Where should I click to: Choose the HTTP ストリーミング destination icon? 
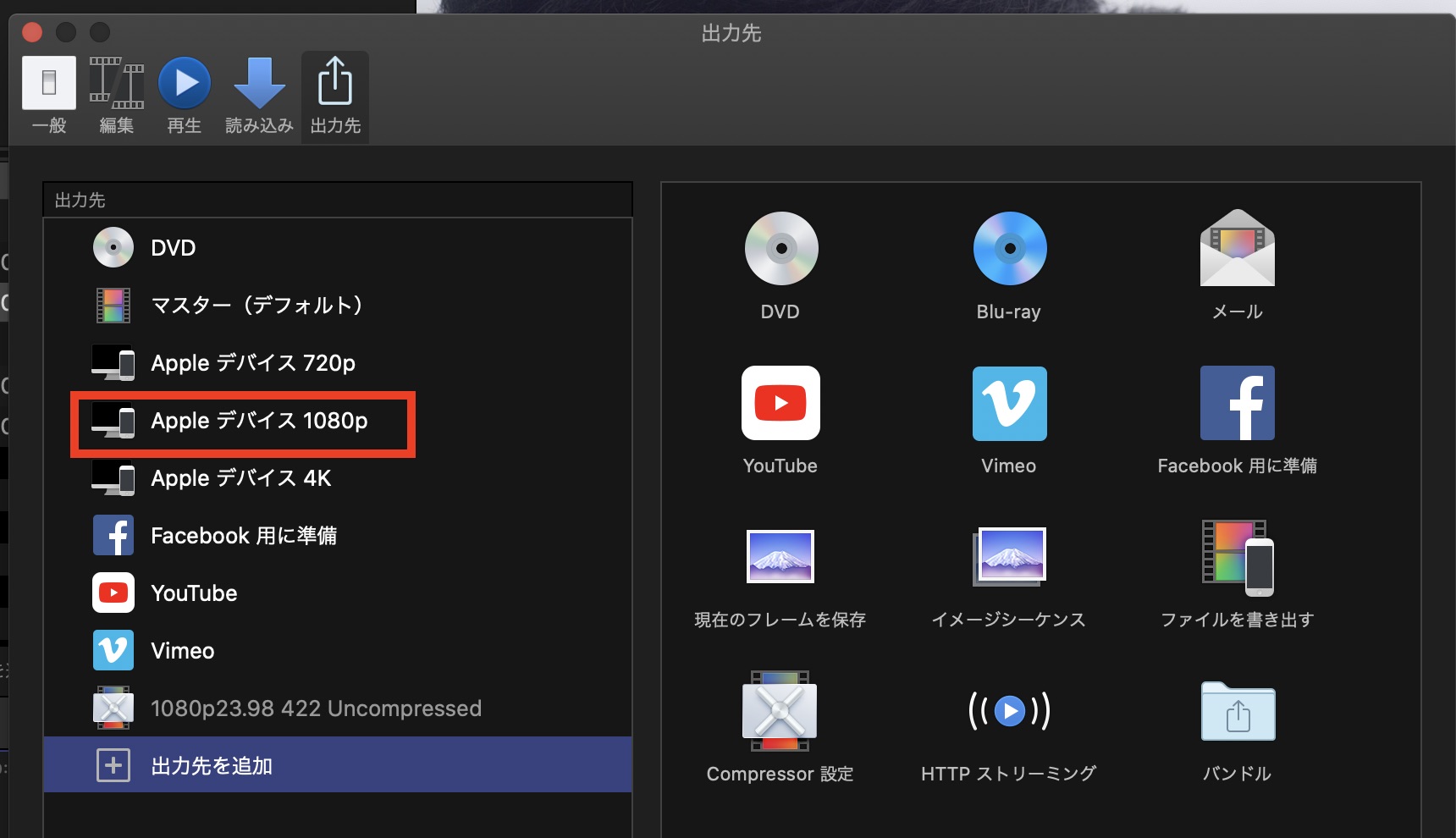(x=1009, y=710)
